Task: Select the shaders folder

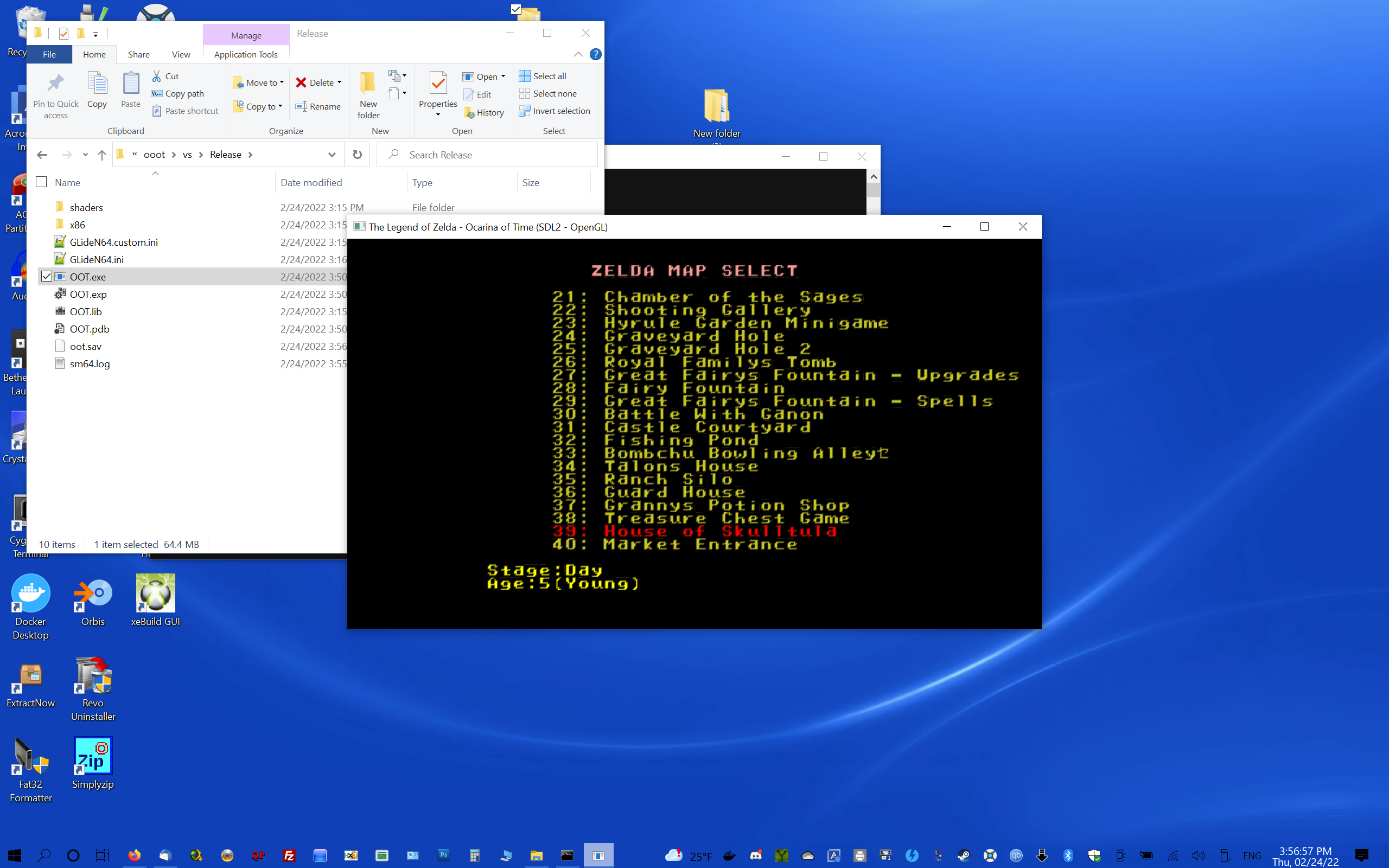Action: pyautogui.click(x=86, y=207)
